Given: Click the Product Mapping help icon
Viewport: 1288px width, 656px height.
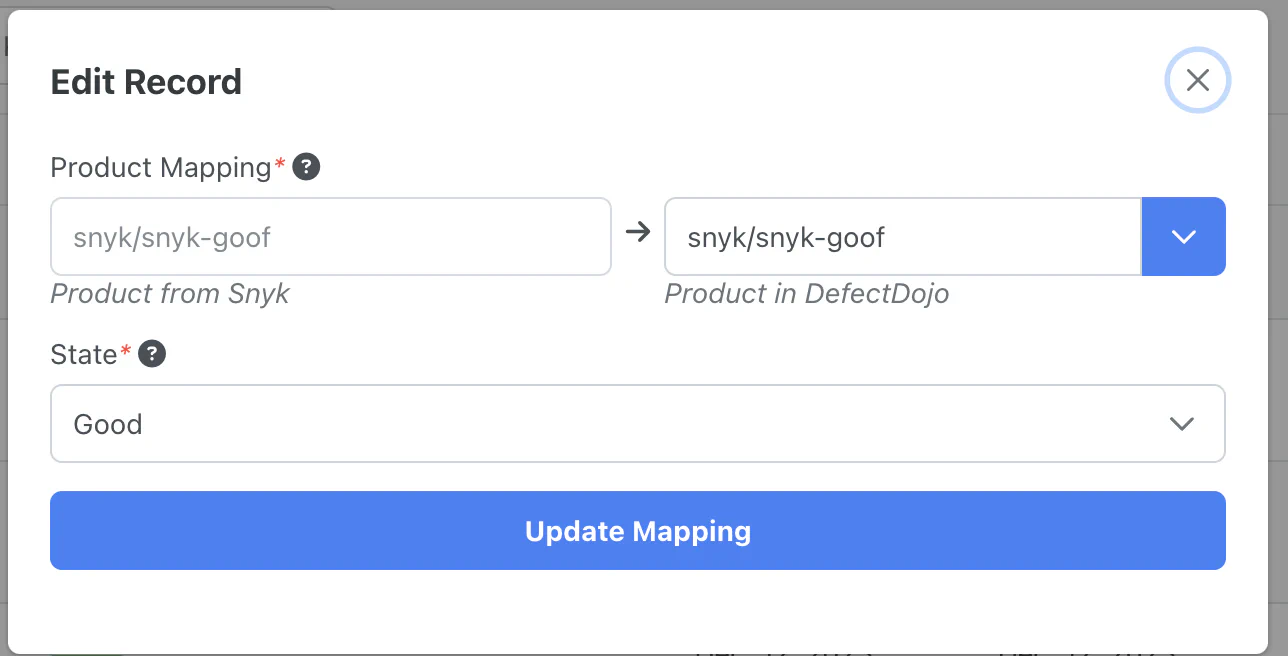Looking at the screenshot, I should [x=306, y=167].
